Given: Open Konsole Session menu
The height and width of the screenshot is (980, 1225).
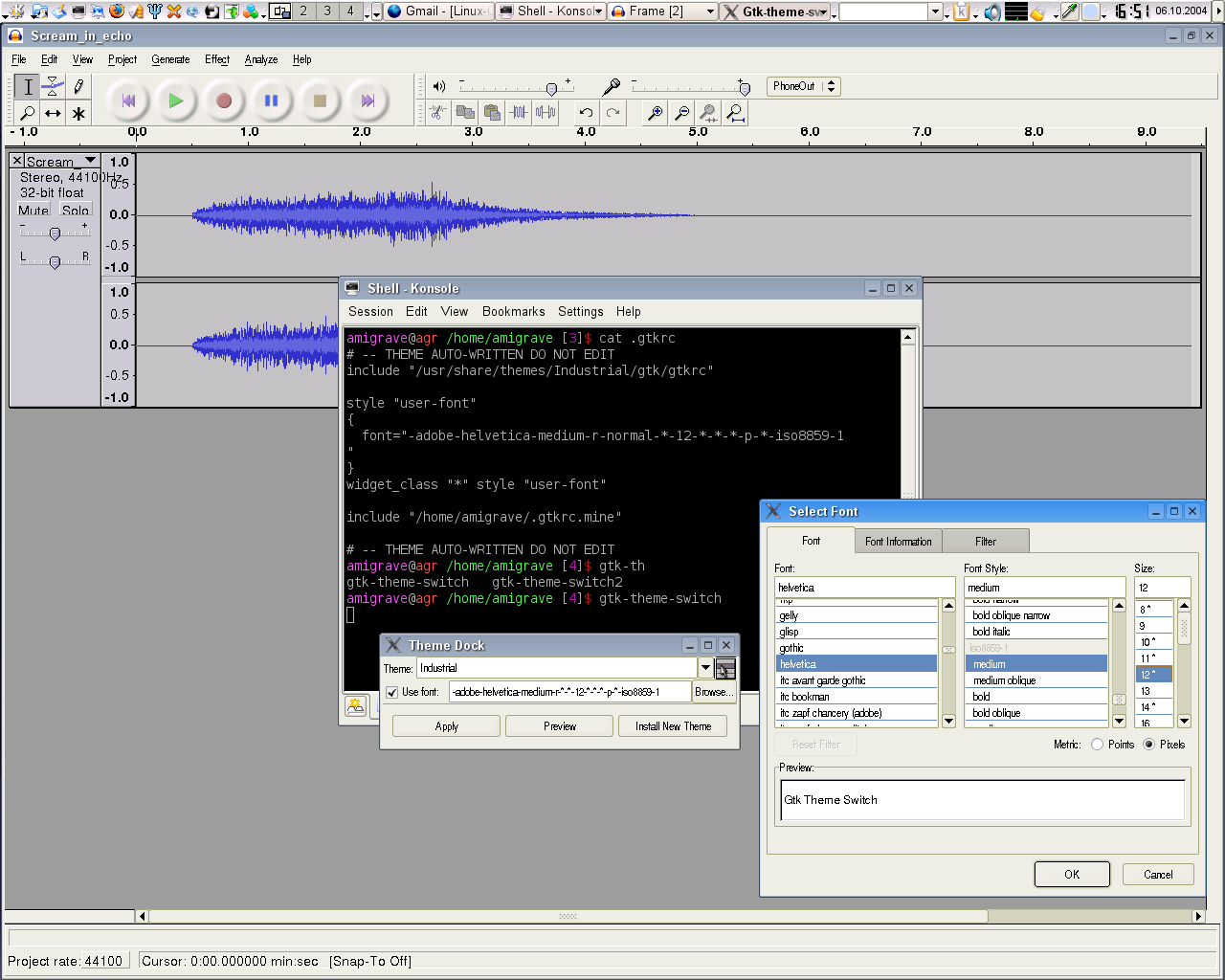Looking at the screenshot, I should (370, 312).
